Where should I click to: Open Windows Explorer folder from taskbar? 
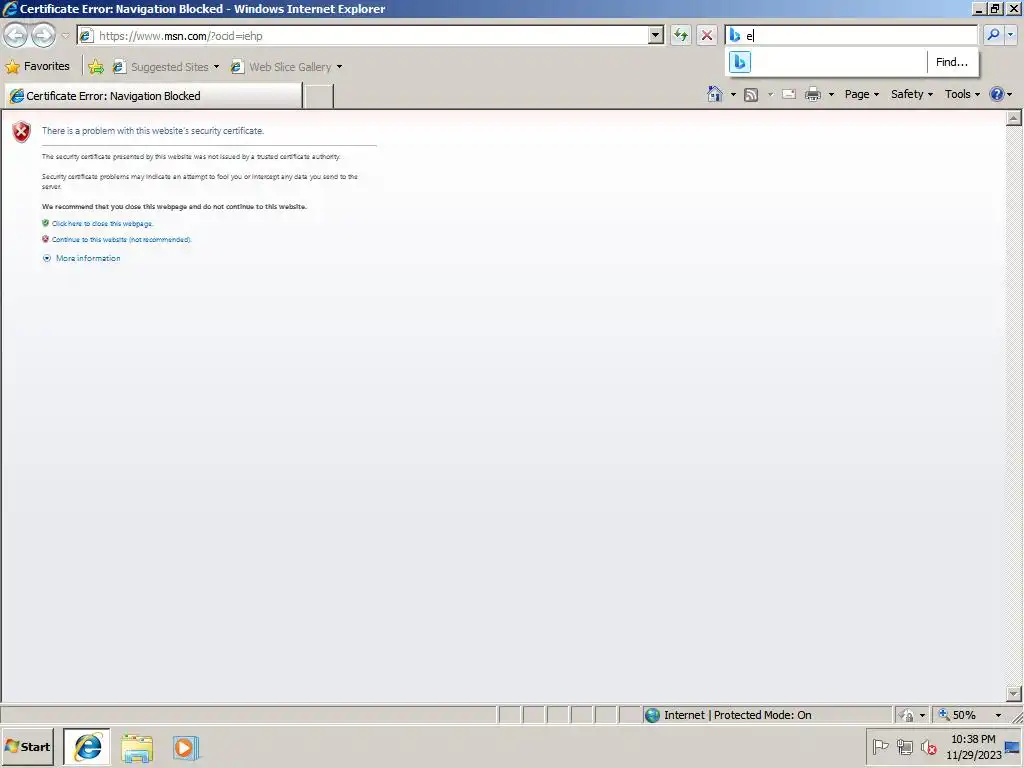click(x=136, y=748)
